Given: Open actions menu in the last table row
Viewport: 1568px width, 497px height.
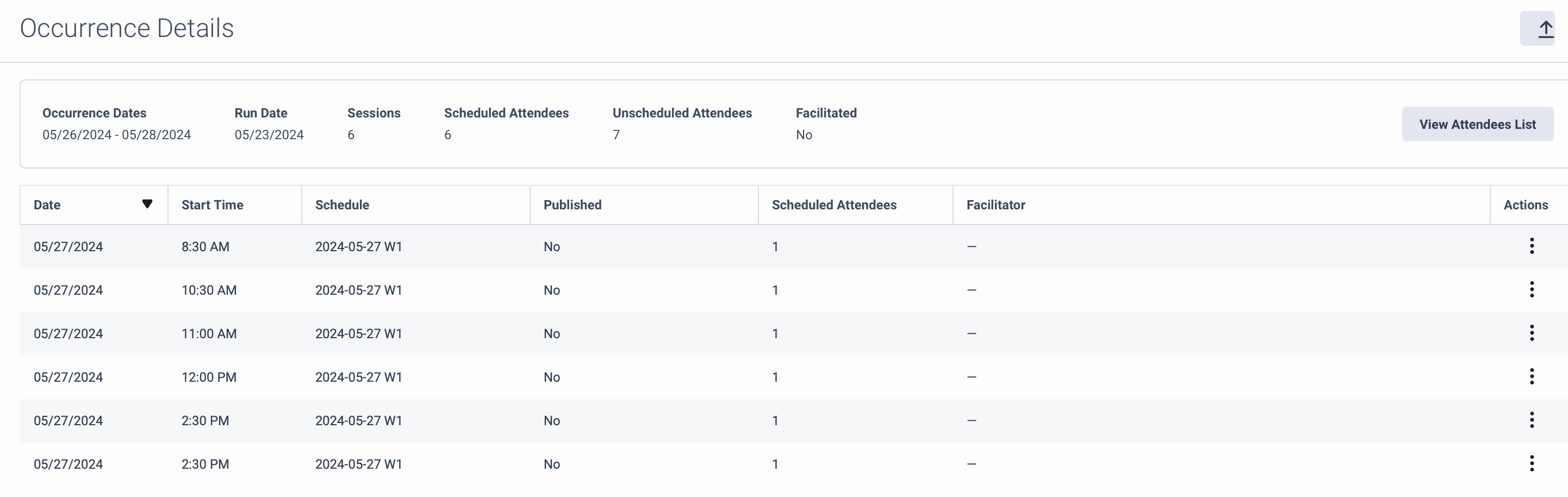Looking at the screenshot, I should [1531, 463].
